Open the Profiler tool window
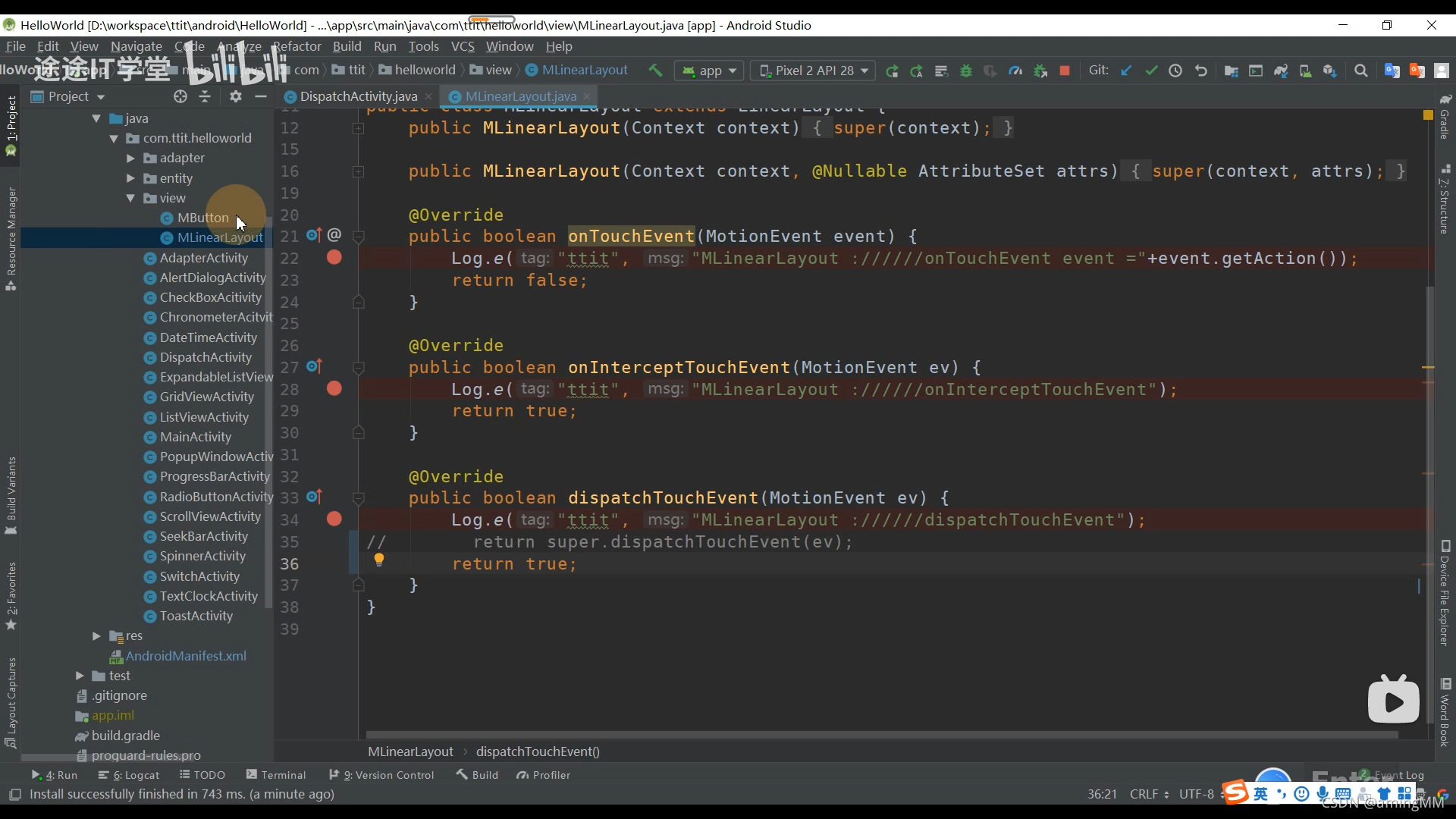1456x819 pixels. pyautogui.click(x=543, y=775)
